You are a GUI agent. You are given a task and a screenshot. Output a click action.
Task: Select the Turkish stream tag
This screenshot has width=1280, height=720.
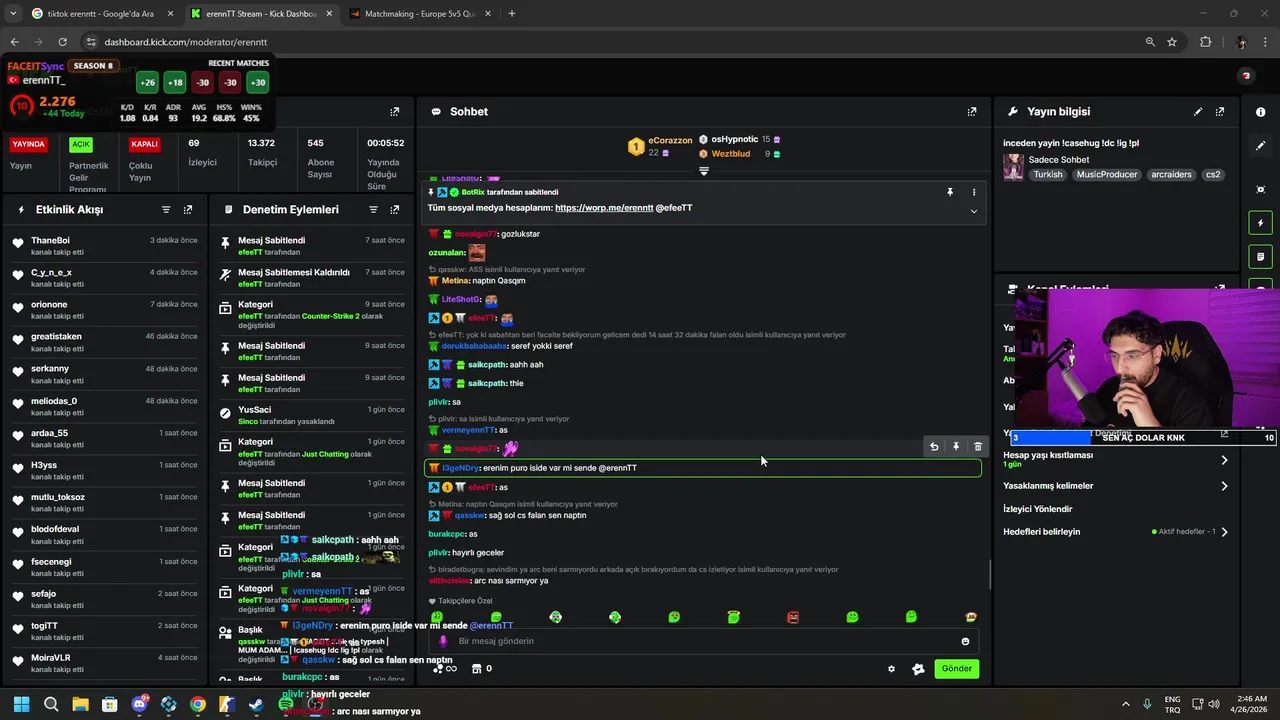tap(1048, 175)
